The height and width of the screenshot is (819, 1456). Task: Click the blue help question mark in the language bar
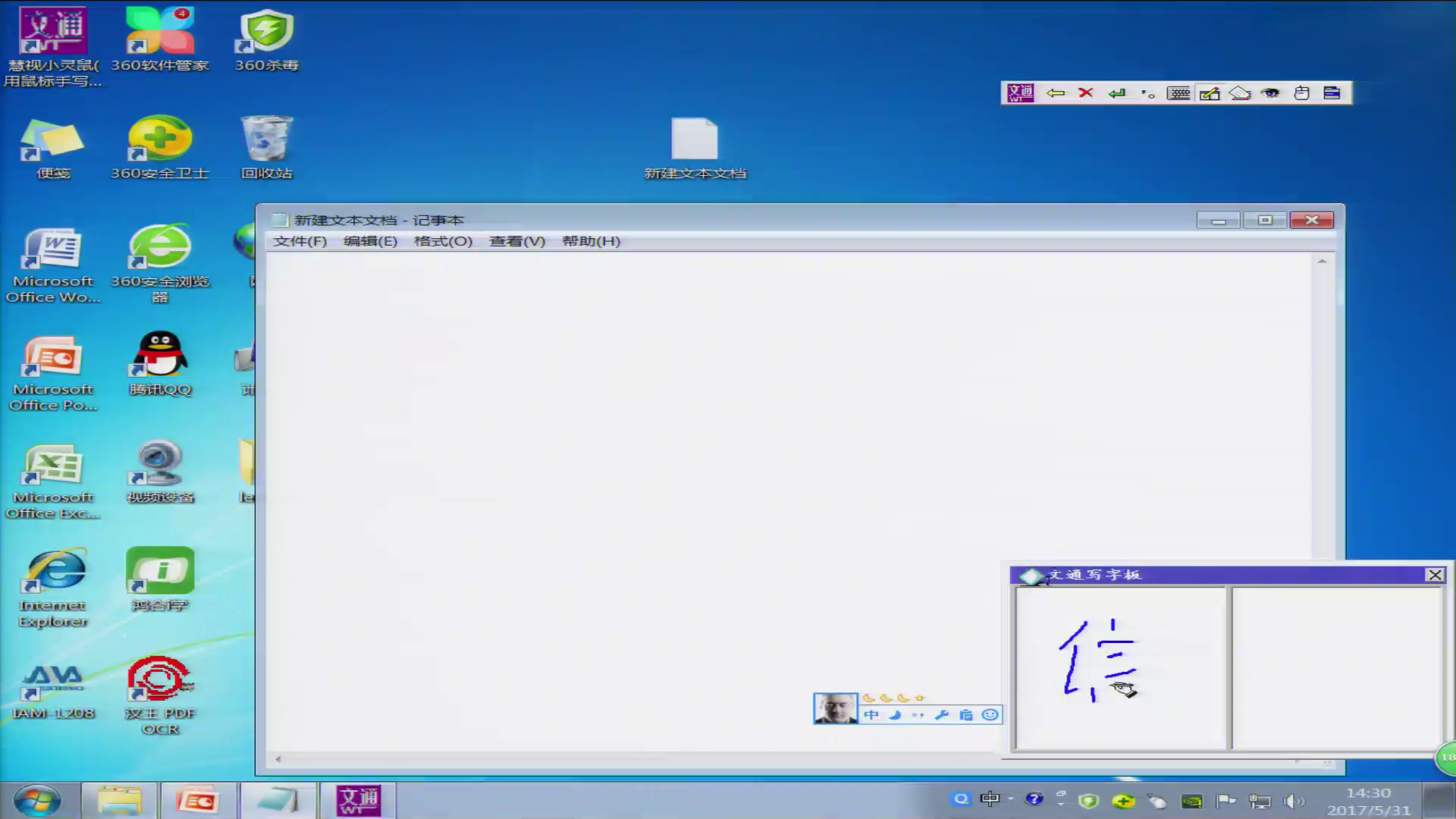[x=1034, y=799]
